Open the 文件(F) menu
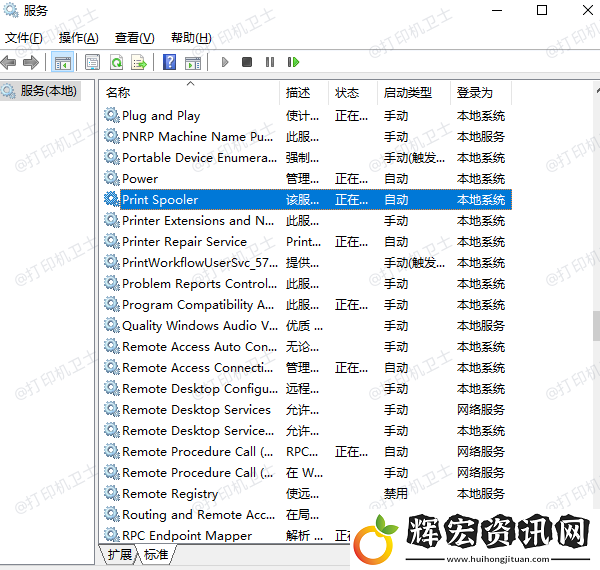600x570 pixels. 23,38
